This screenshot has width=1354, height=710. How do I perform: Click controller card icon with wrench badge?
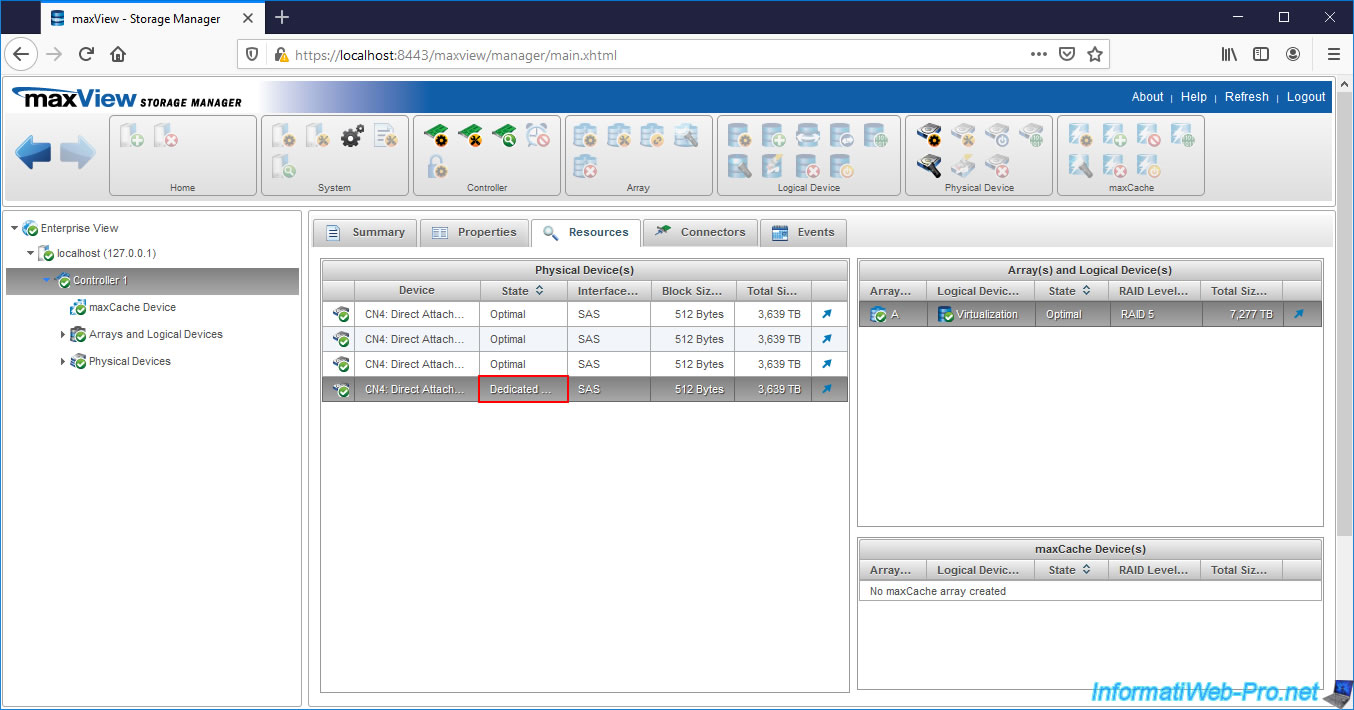tap(470, 135)
